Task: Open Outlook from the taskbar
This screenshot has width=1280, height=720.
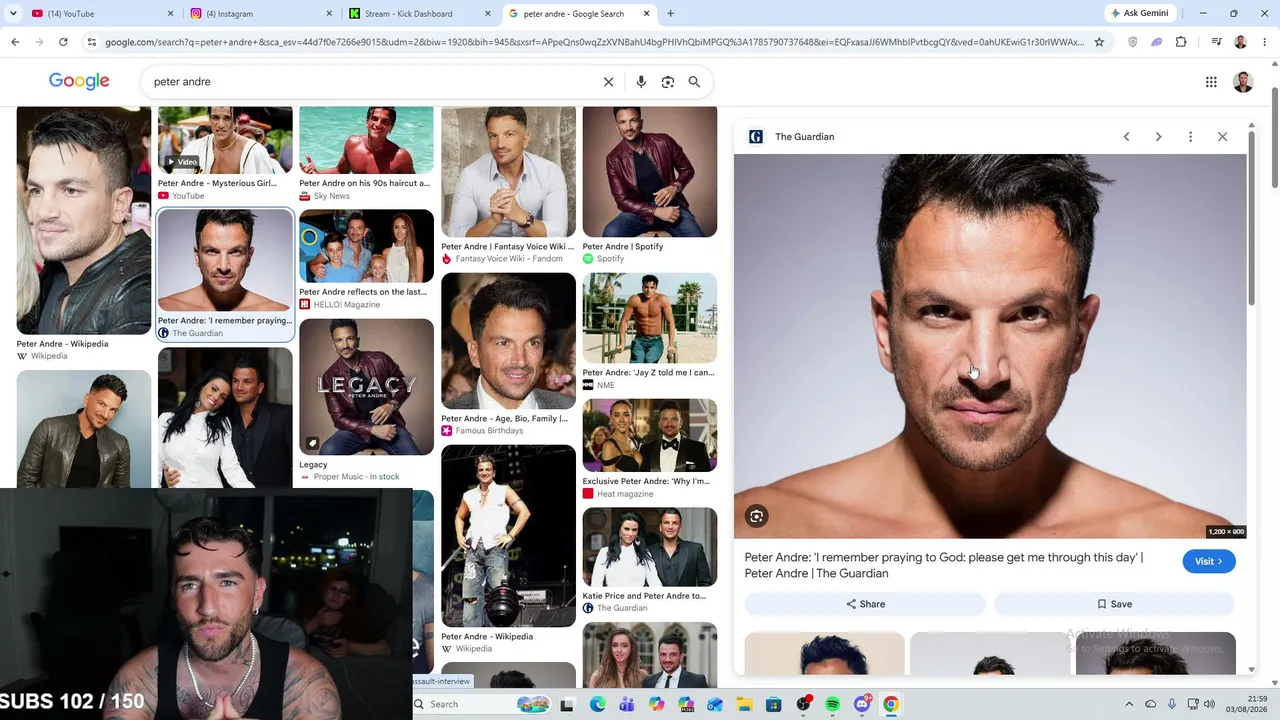Action: (x=715, y=704)
